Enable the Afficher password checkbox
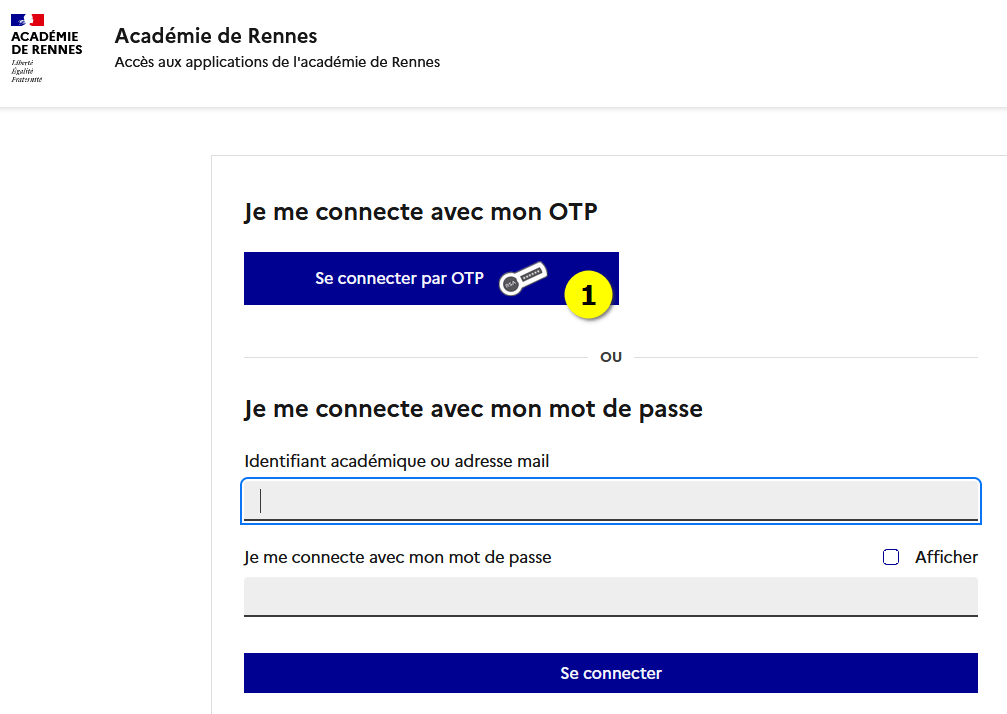 click(x=891, y=557)
